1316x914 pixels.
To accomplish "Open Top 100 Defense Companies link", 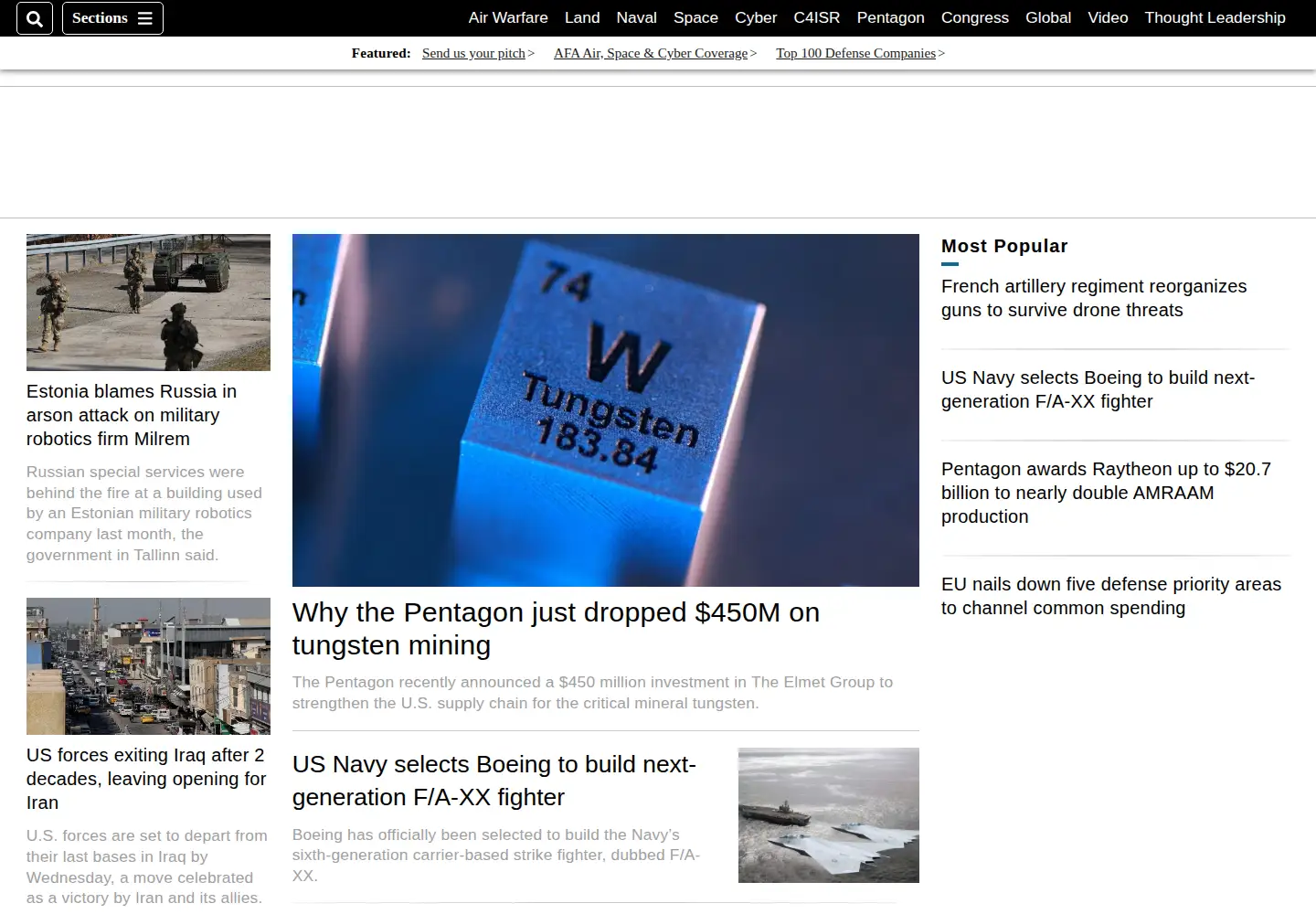I will (x=855, y=53).
